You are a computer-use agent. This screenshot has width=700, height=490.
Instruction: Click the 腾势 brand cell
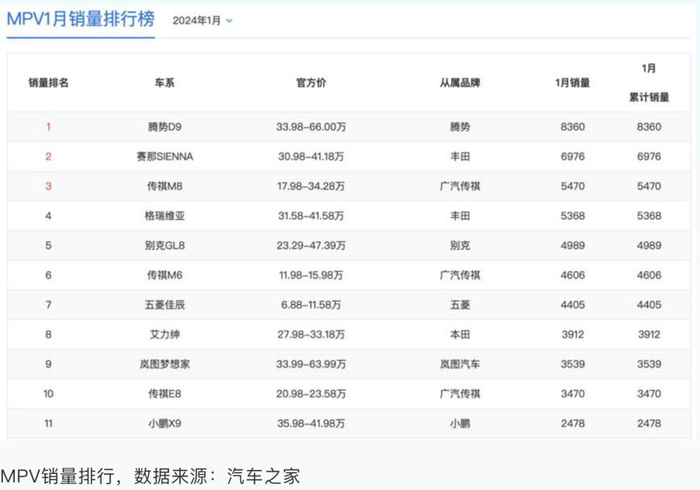click(x=460, y=127)
